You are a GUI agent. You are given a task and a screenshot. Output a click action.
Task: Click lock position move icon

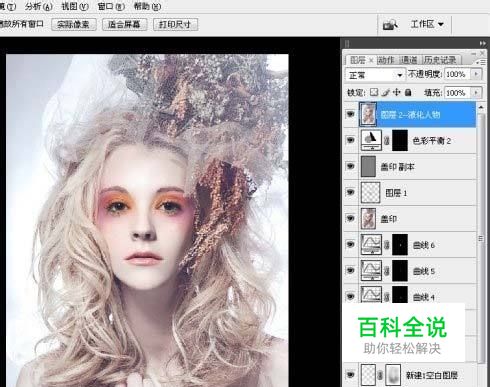397,92
